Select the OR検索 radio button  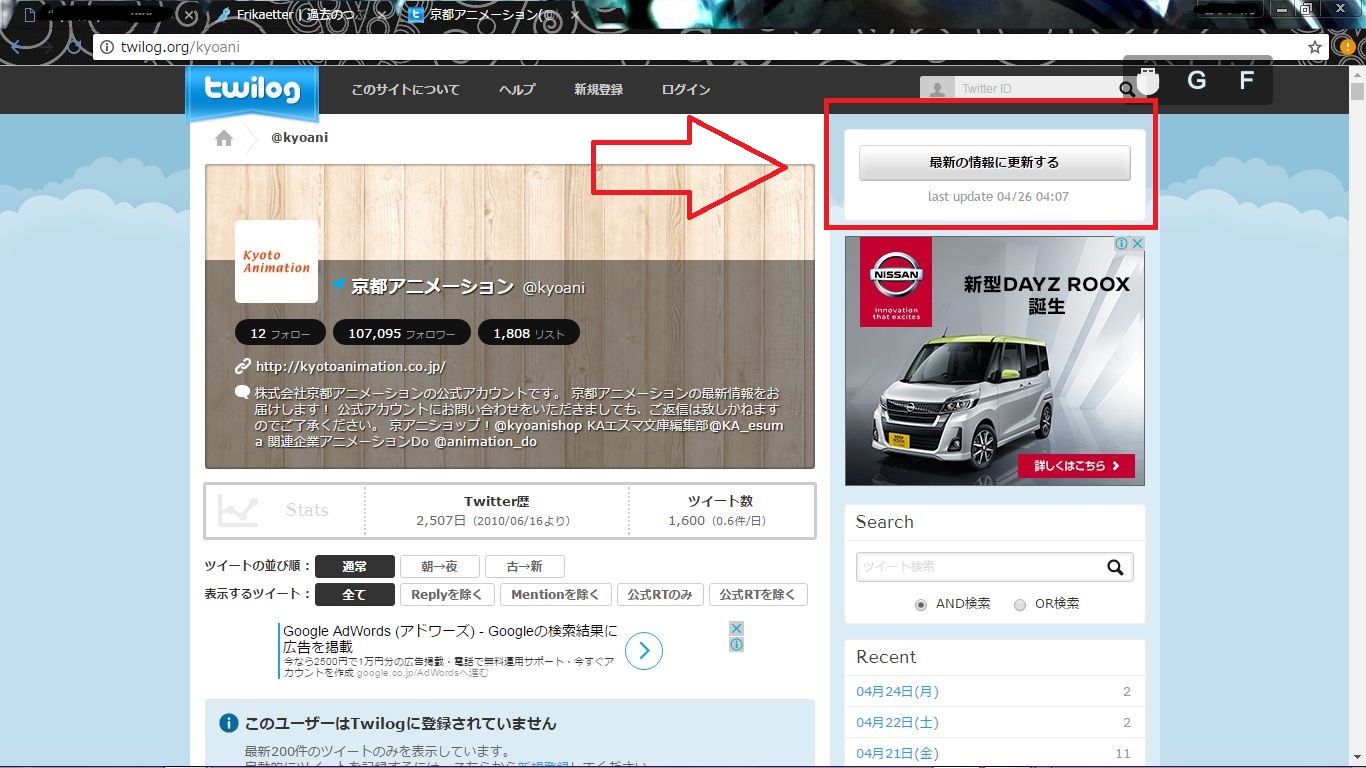(1020, 605)
